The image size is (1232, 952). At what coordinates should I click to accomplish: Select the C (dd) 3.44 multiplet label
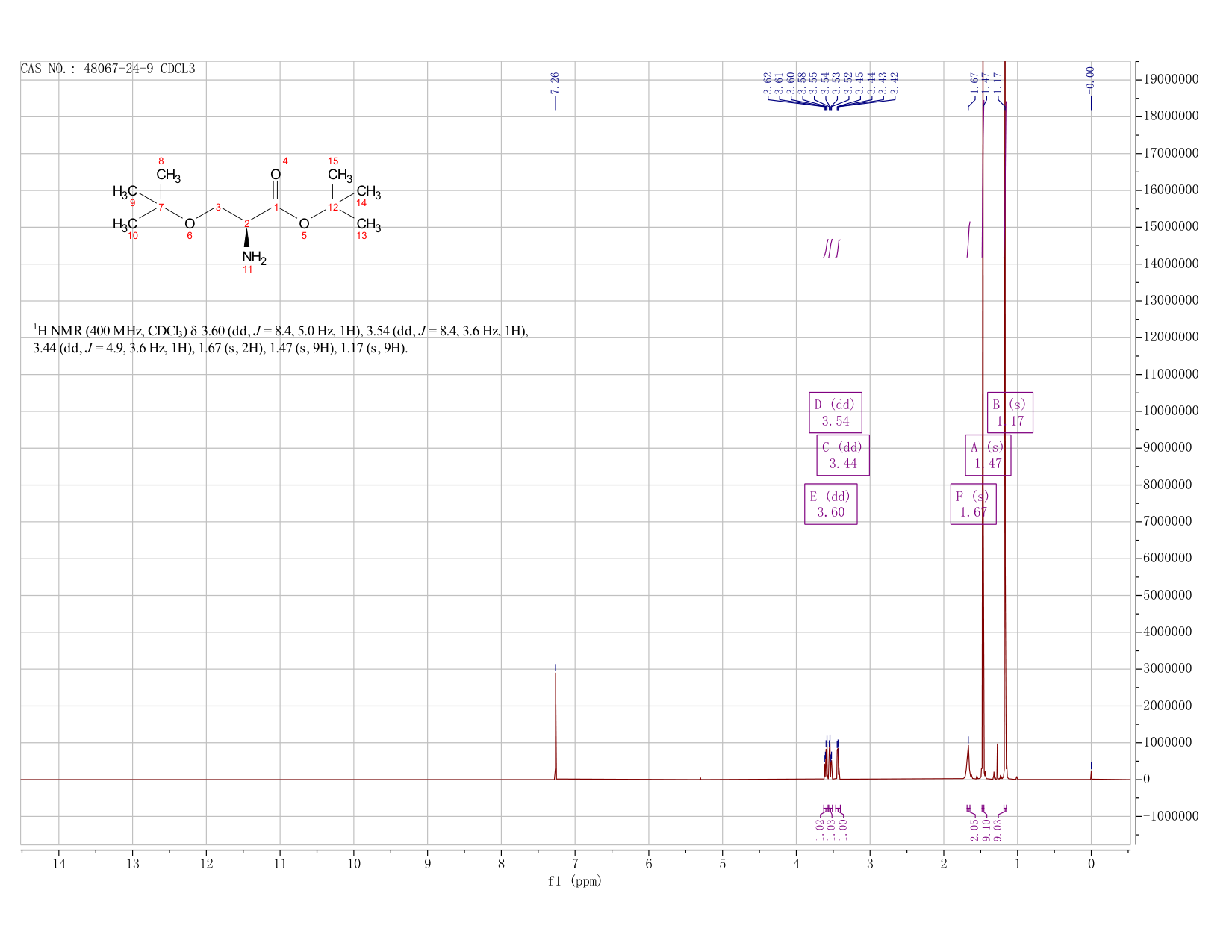843,455
